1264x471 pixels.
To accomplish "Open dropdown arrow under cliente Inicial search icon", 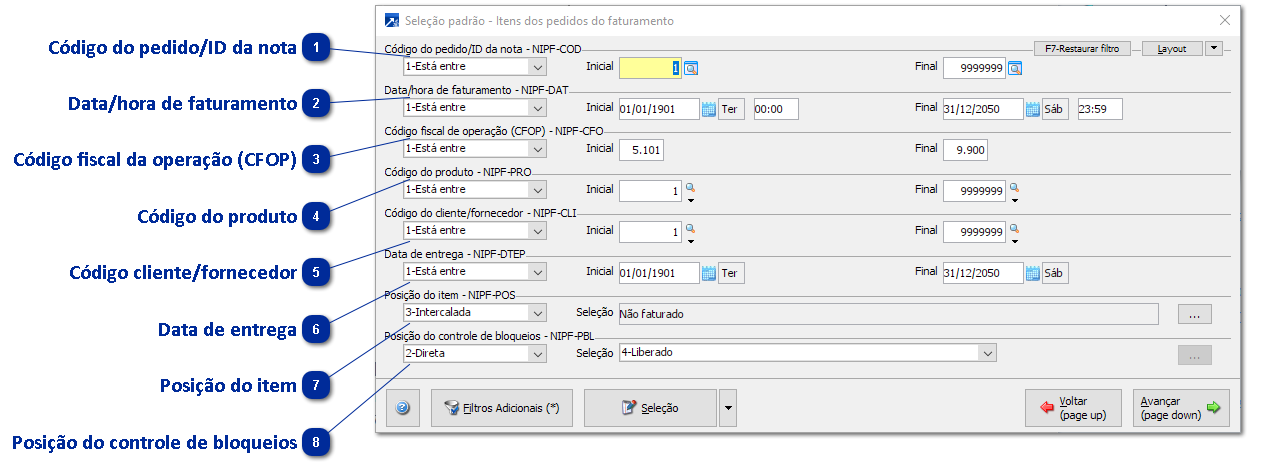I will click(x=690, y=241).
